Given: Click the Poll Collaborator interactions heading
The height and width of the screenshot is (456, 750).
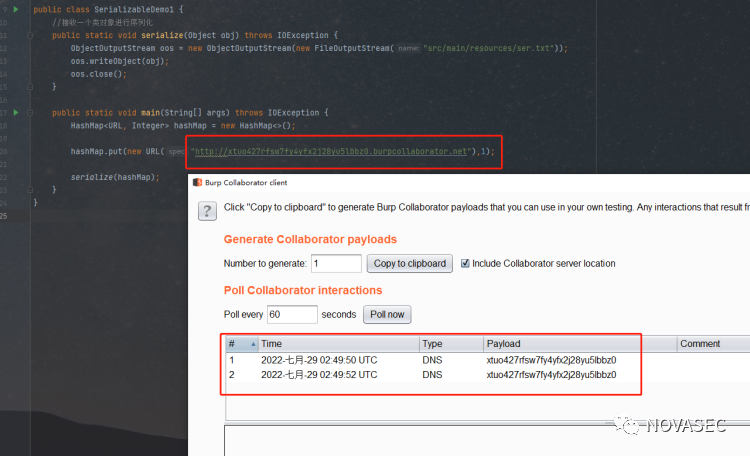Looking at the screenshot, I should click(x=303, y=290).
